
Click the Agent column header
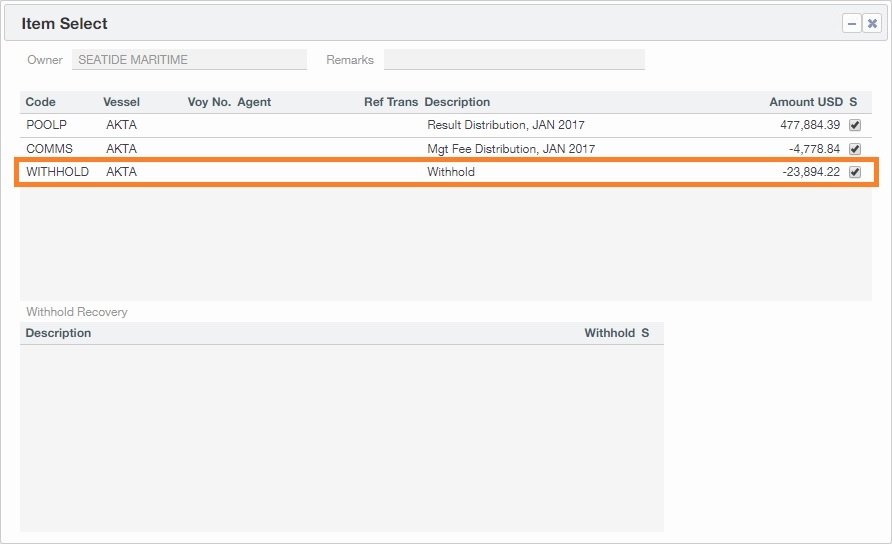point(254,102)
